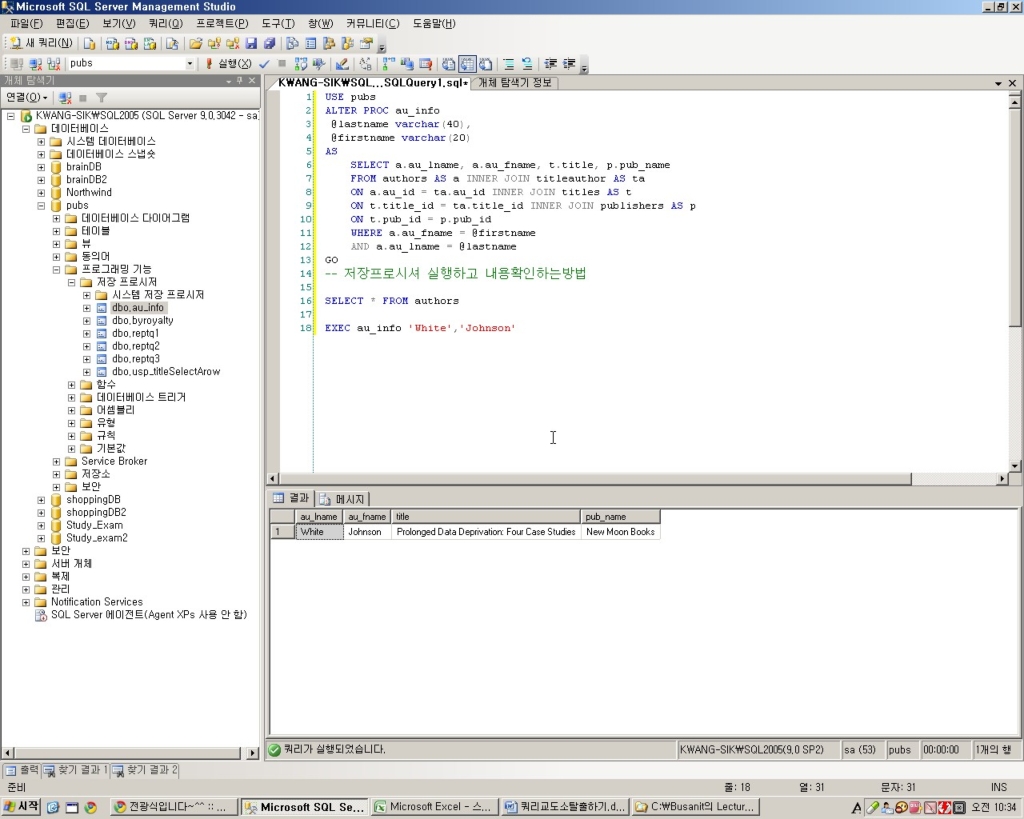Image resolution: width=1024 pixels, height=819 pixels.
Task: Click Uncomment Selected Lines icon
Action: (x=527, y=63)
